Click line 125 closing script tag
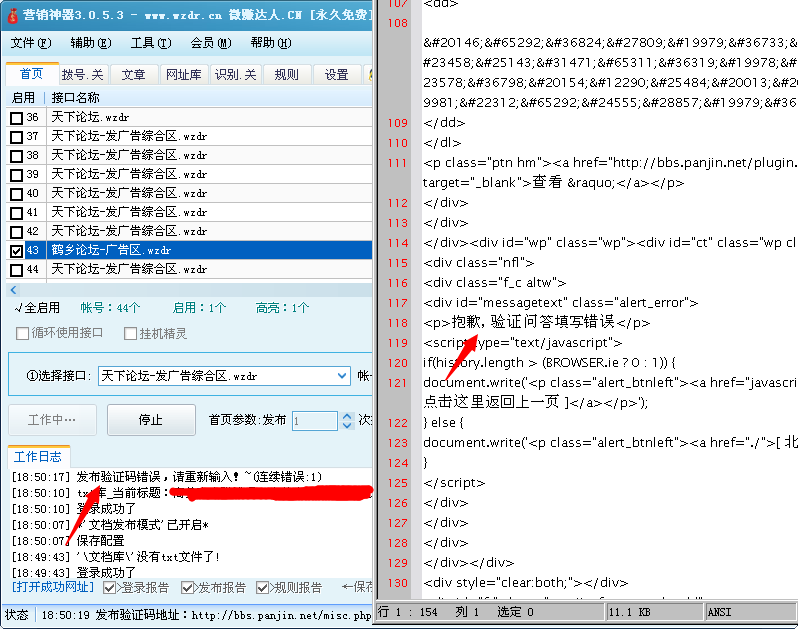798x629 pixels. pyautogui.click(x=454, y=482)
